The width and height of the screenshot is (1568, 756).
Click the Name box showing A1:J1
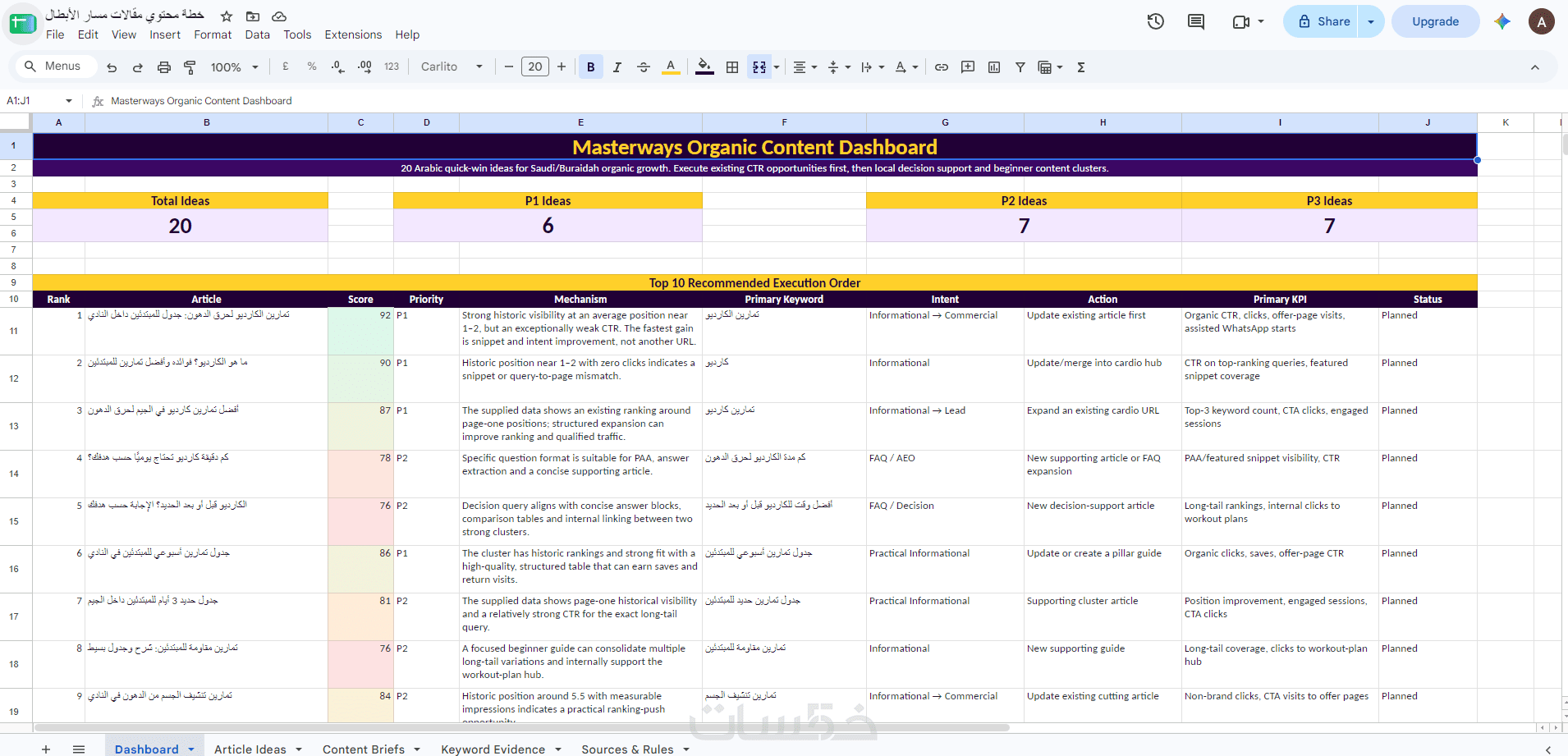[39, 101]
